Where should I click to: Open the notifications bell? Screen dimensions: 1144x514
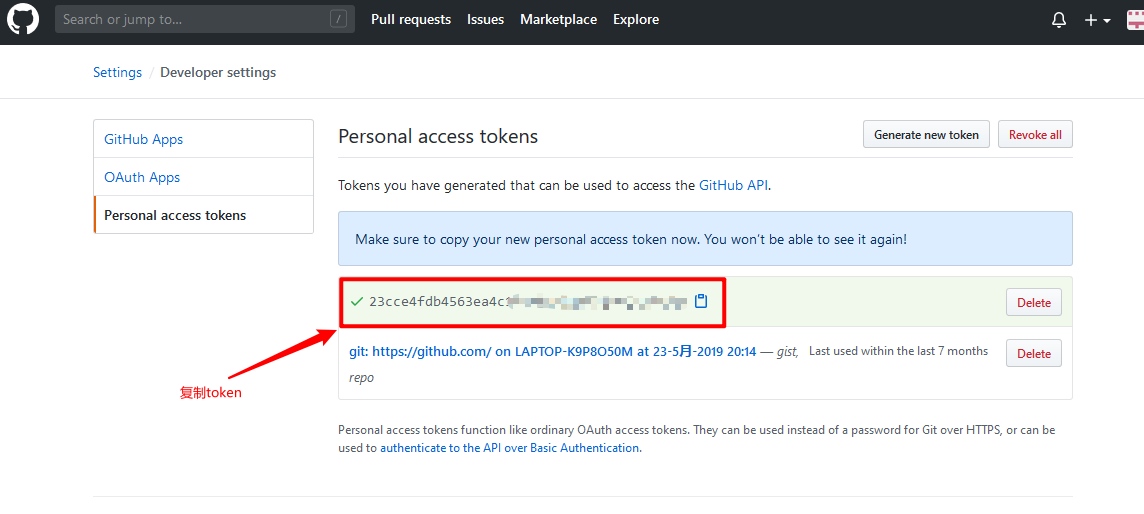[1059, 20]
